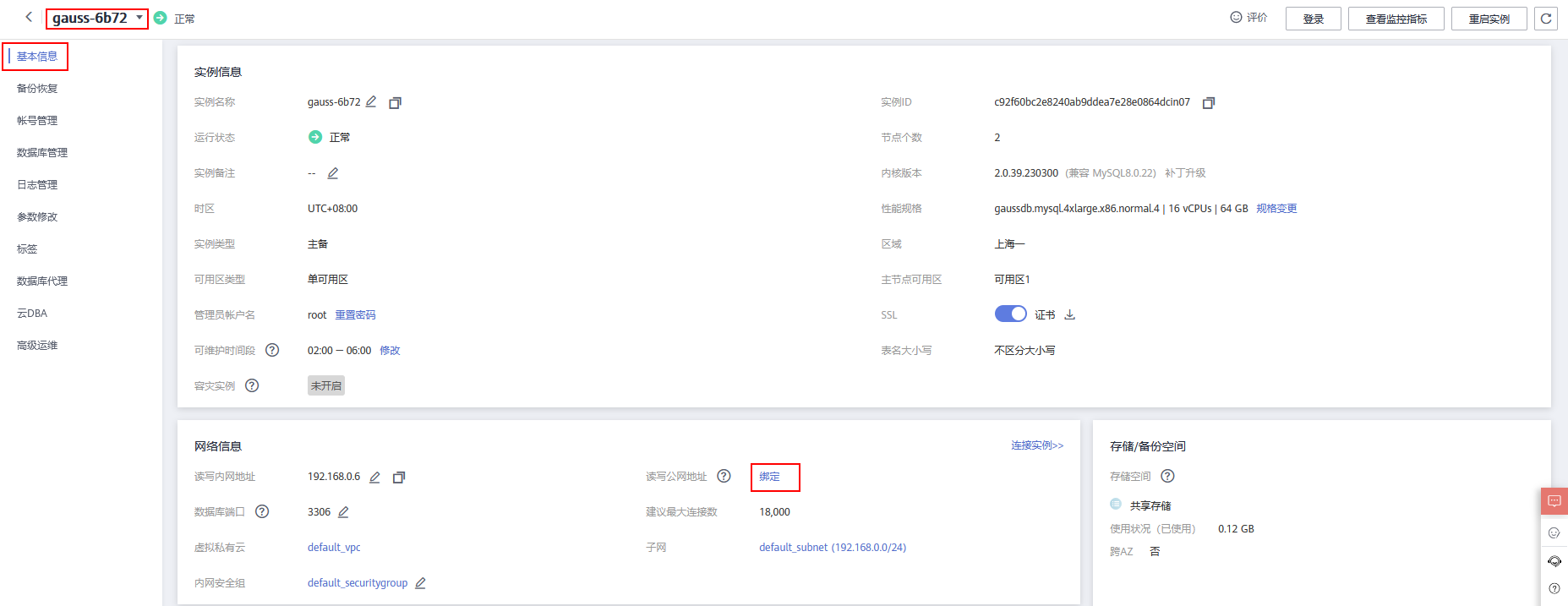Click the kernel version 2.0.39.230300
The width and height of the screenshot is (1568, 606).
pyautogui.click(x=1026, y=173)
